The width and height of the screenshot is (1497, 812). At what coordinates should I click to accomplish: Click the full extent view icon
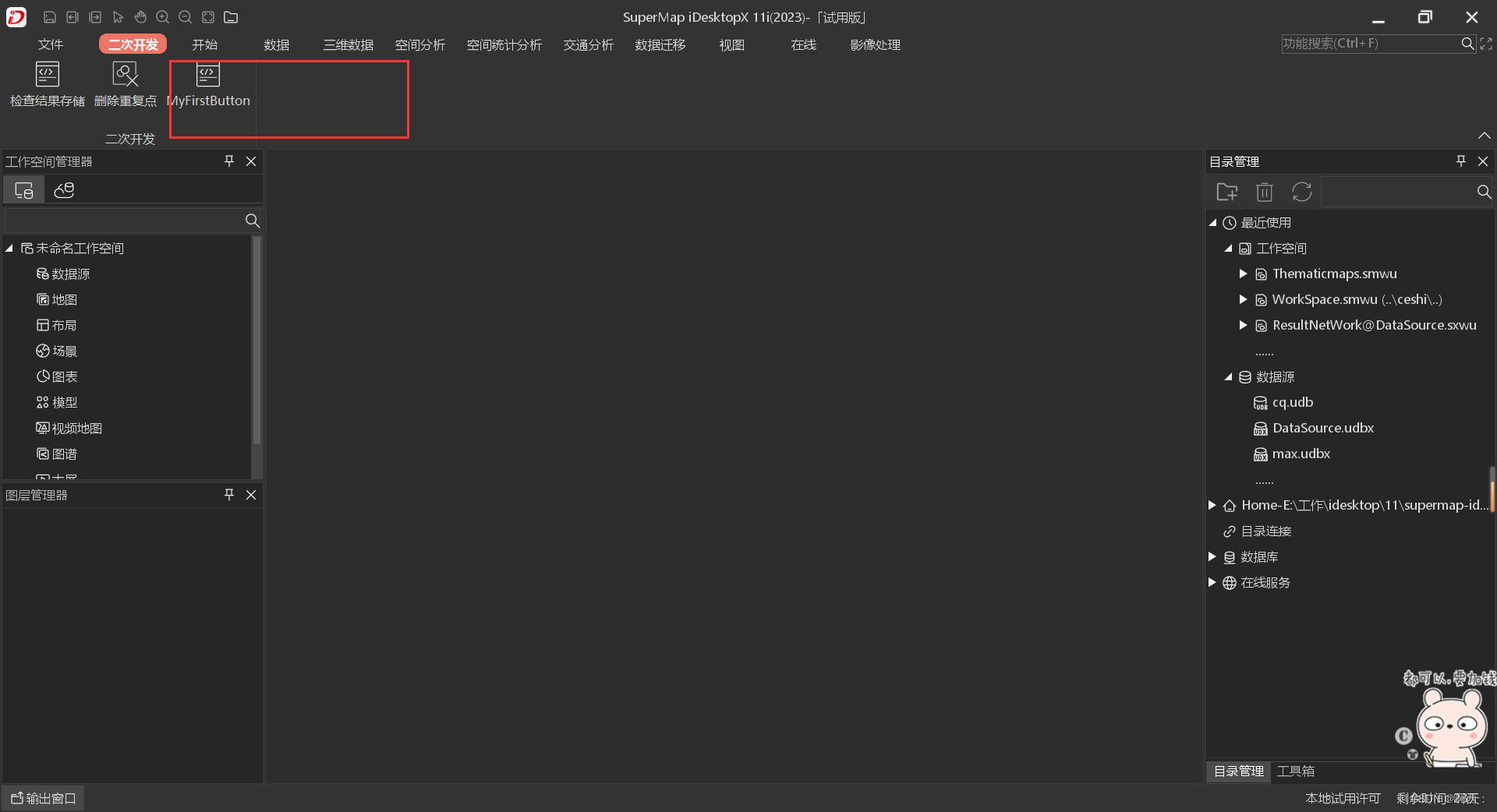click(208, 17)
